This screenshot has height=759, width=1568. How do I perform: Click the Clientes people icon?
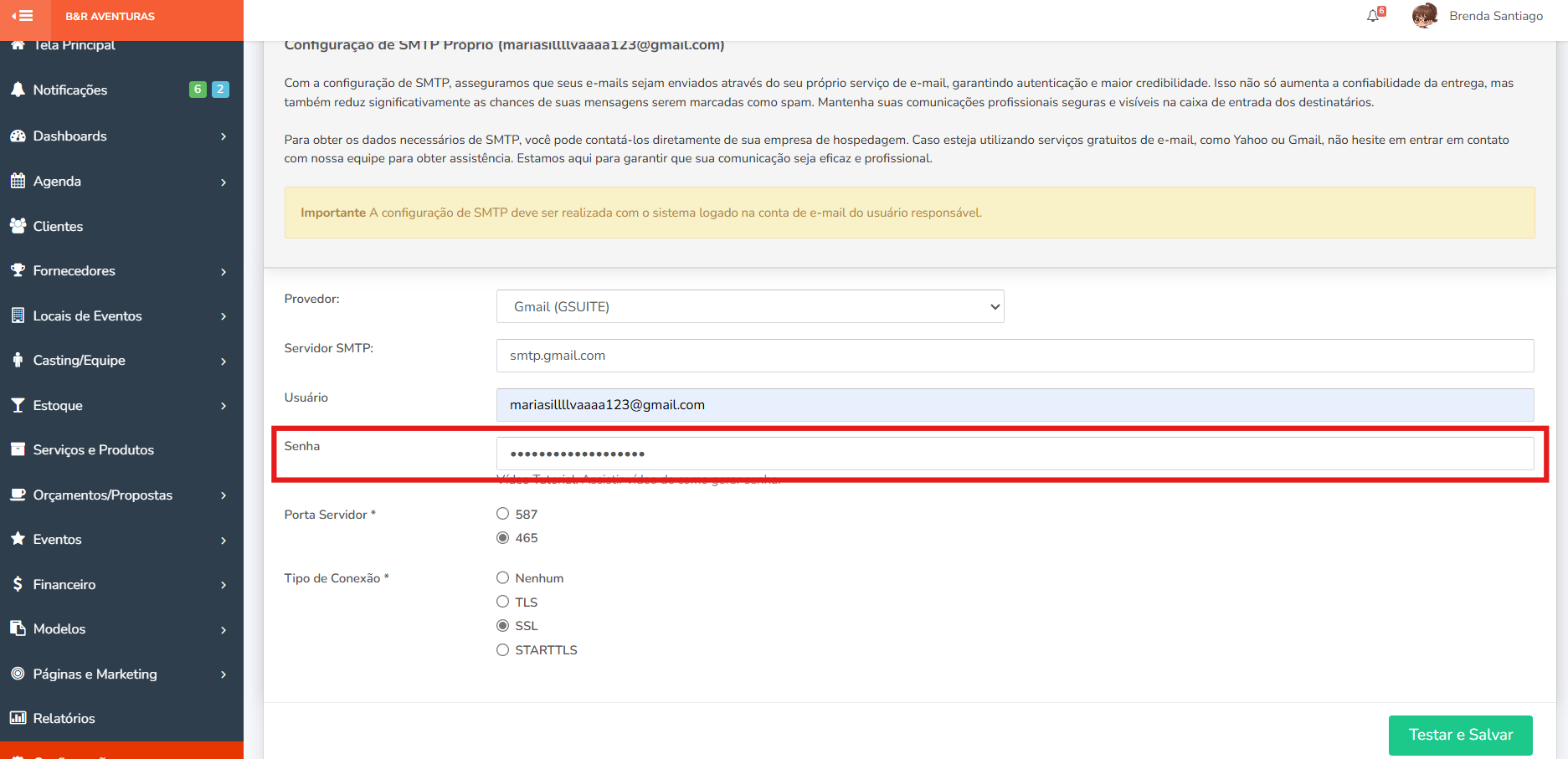coord(18,226)
